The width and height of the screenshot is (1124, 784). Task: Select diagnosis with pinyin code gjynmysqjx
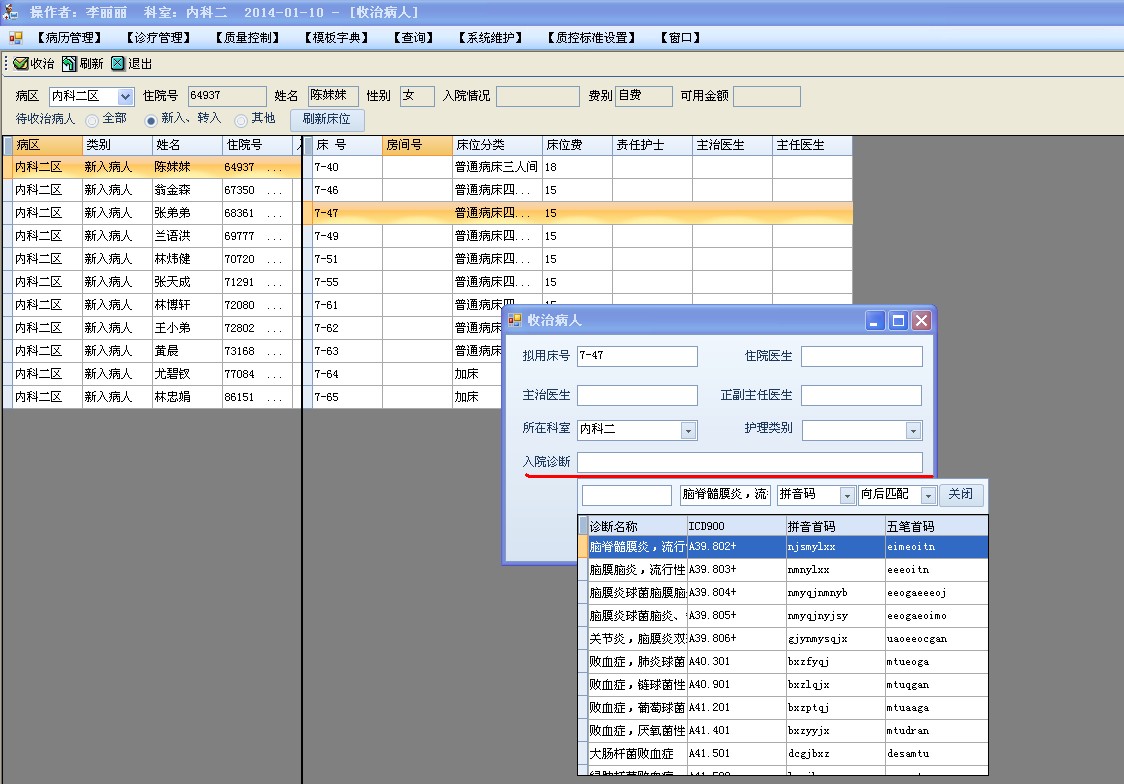[x=784, y=639]
